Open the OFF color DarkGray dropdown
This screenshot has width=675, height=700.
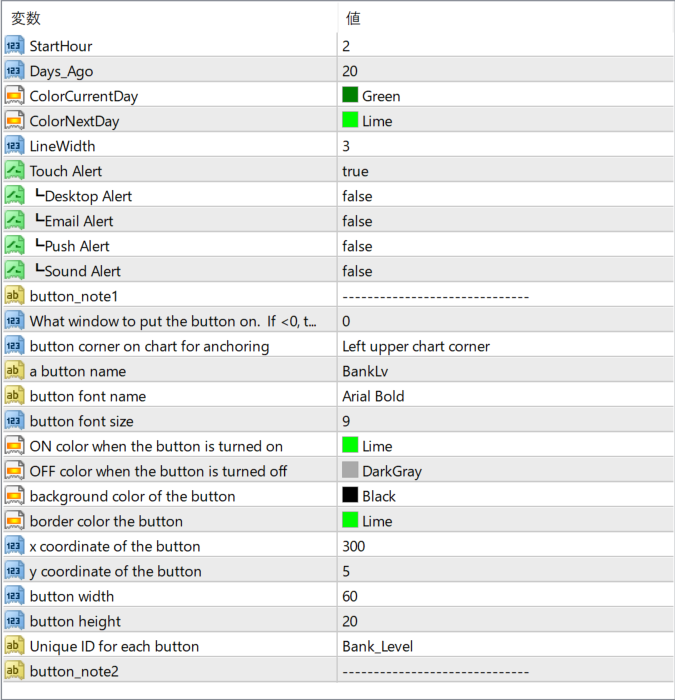tap(505, 471)
